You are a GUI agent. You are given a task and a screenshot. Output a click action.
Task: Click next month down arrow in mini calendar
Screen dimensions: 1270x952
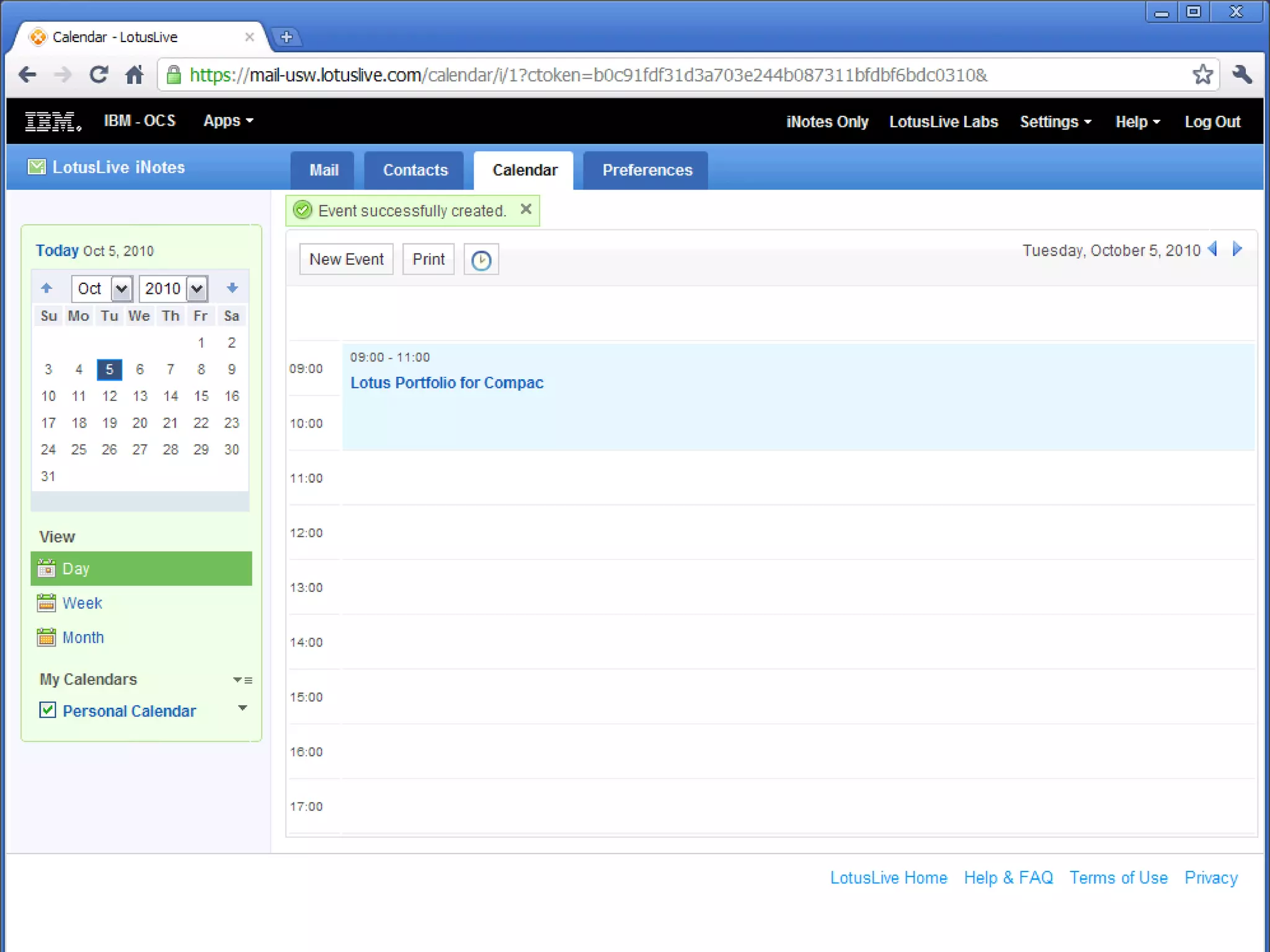click(x=233, y=288)
